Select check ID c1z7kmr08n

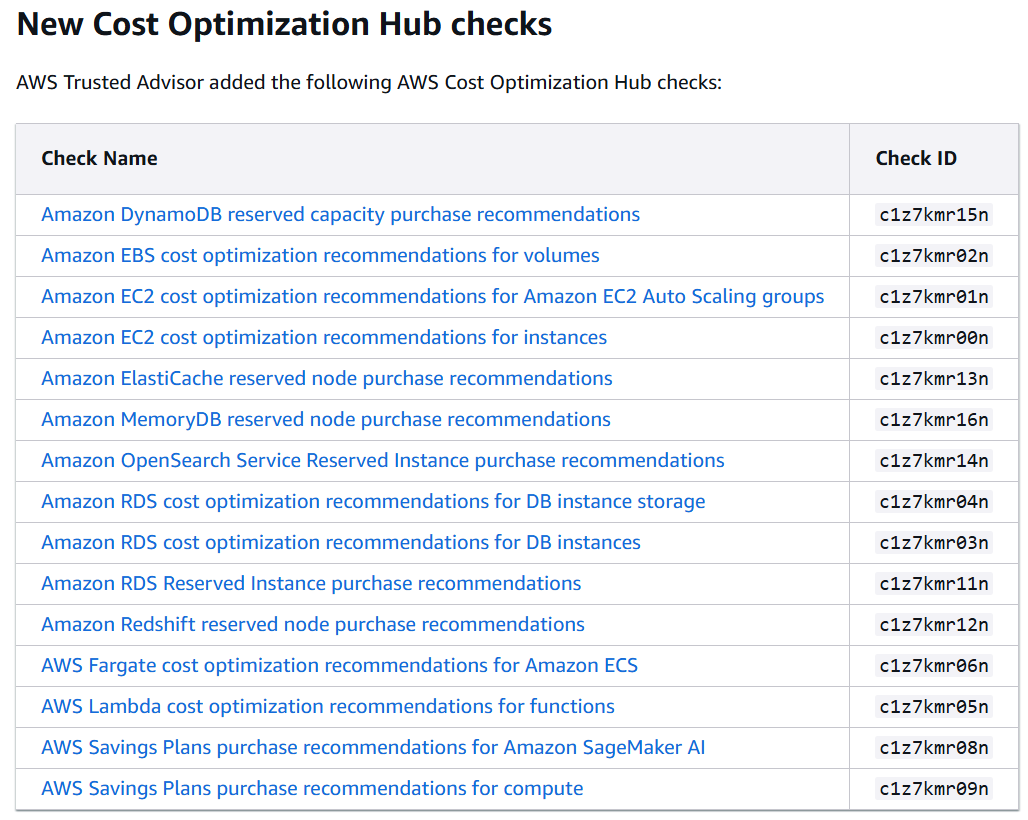click(934, 748)
